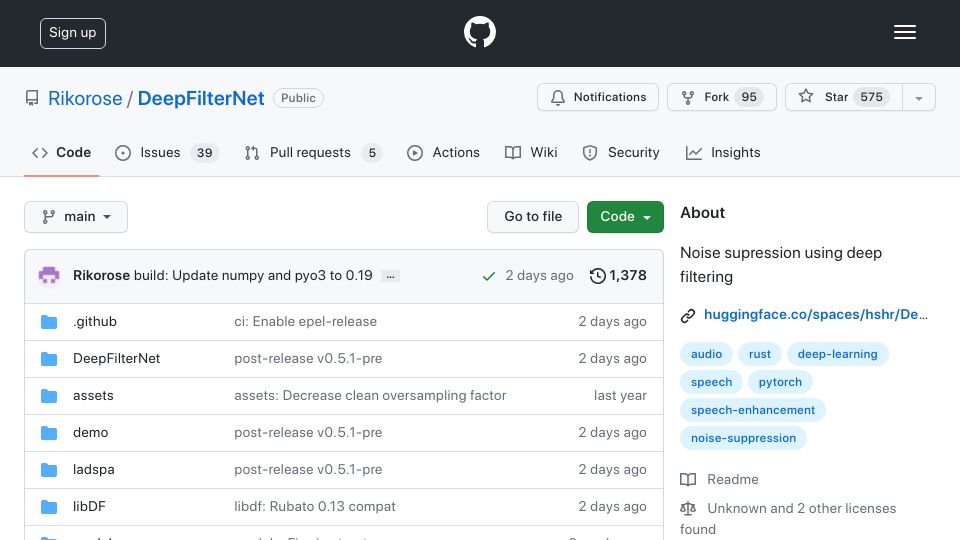Open the Readme link in About

[x=732, y=479]
